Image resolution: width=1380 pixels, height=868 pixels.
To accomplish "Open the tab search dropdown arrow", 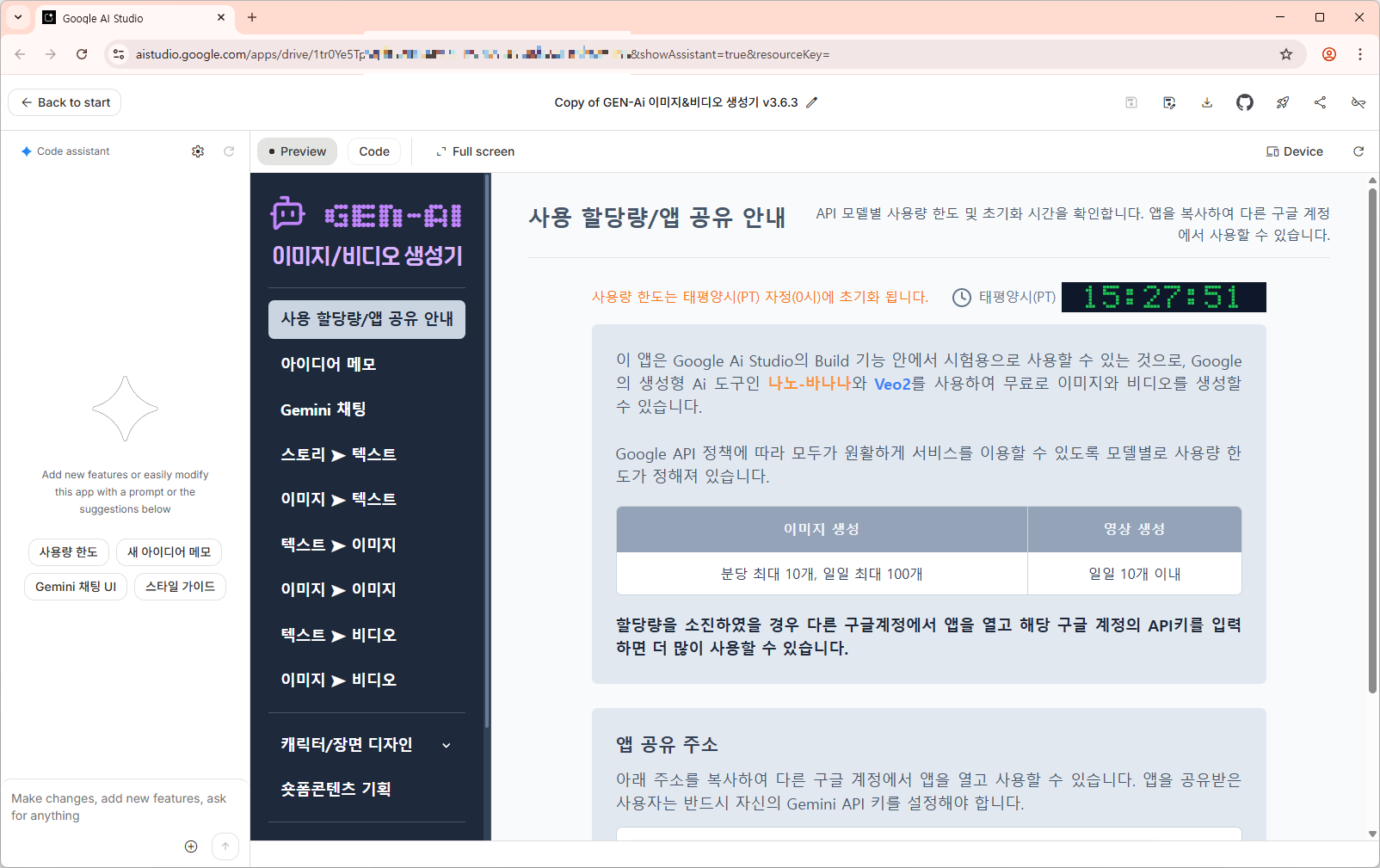I will click(18, 17).
